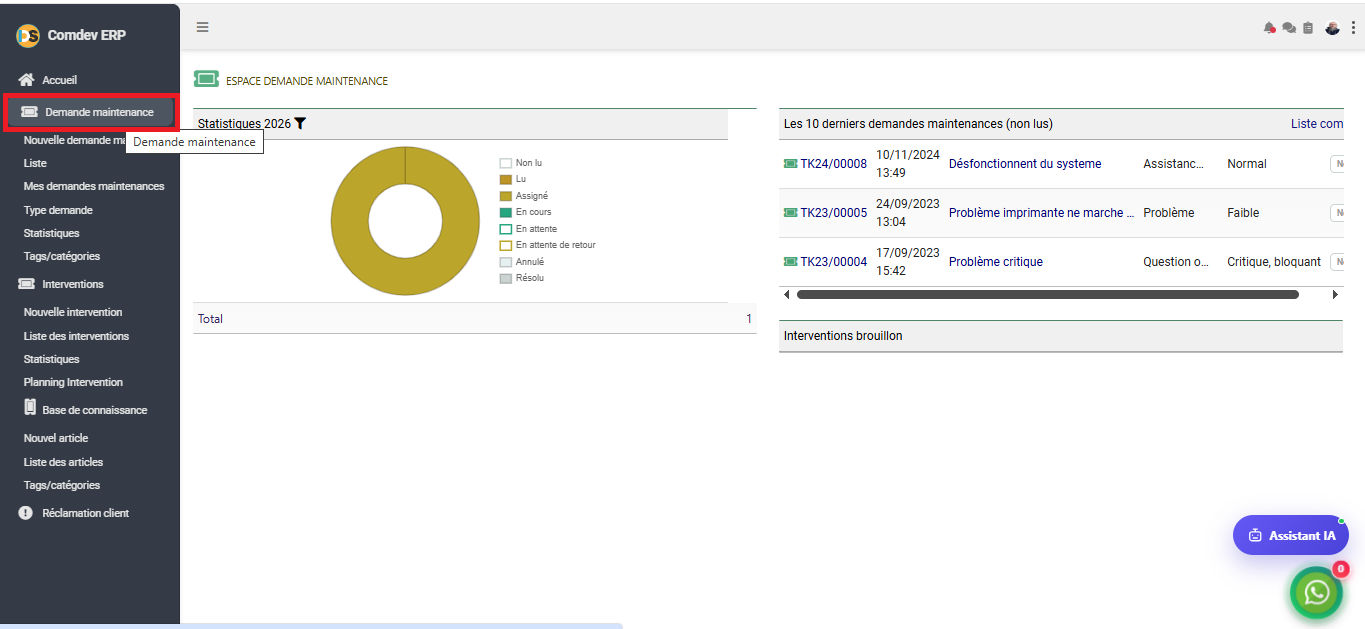Follow the Liste complète link
The height and width of the screenshot is (629, 1365).
click(x=1317, y=124)
